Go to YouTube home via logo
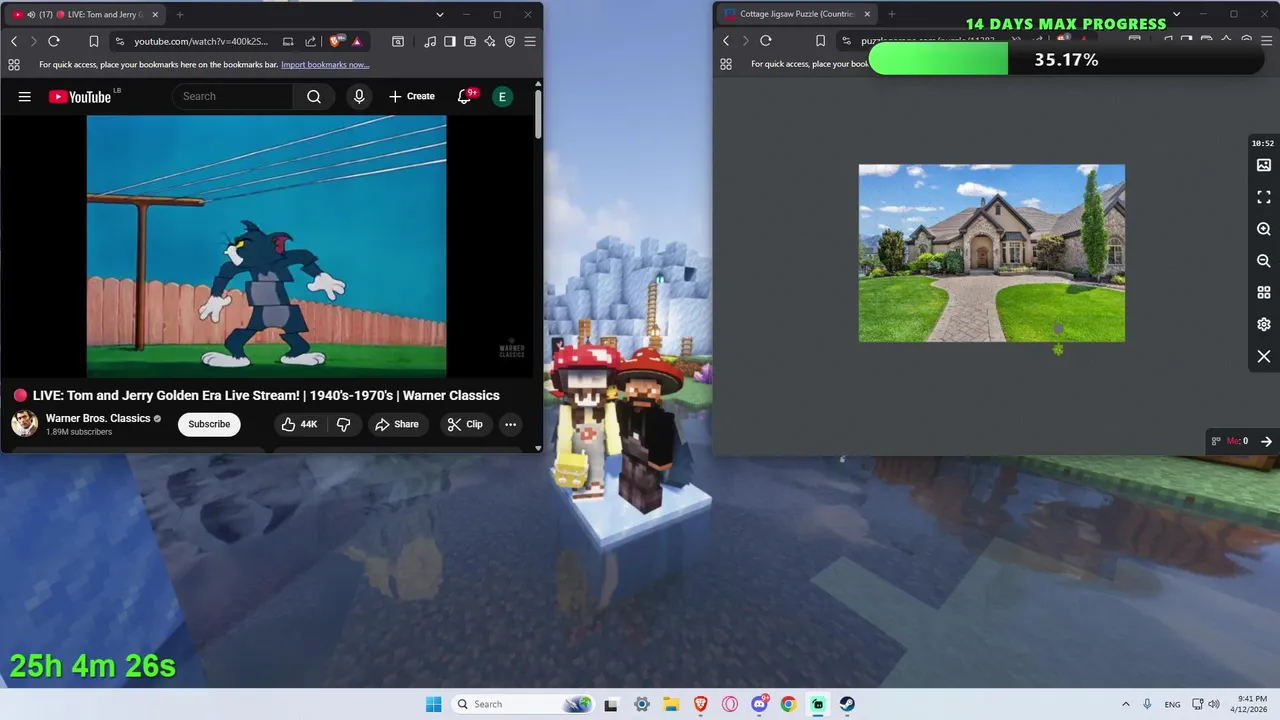The width and height of the screenshot is (1280, 720). 80,97
